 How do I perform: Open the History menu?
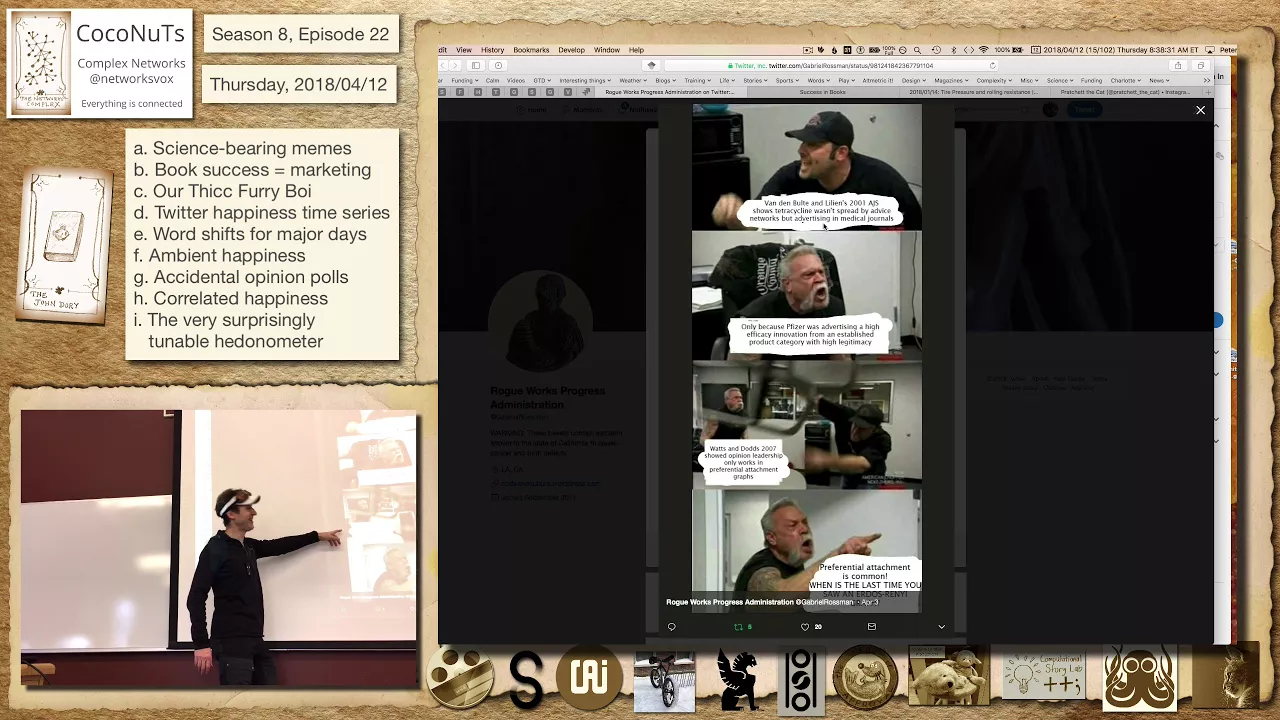coord(492,50)
